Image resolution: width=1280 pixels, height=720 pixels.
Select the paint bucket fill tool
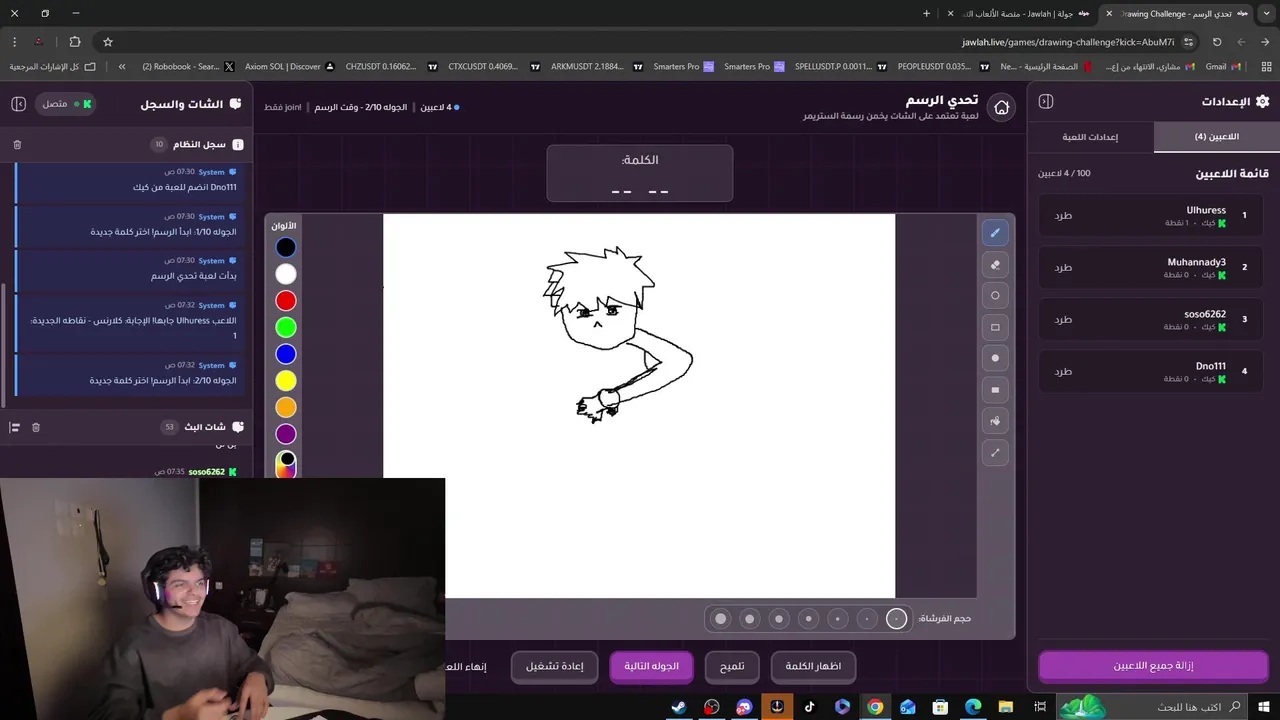click(x=995, y=421)
